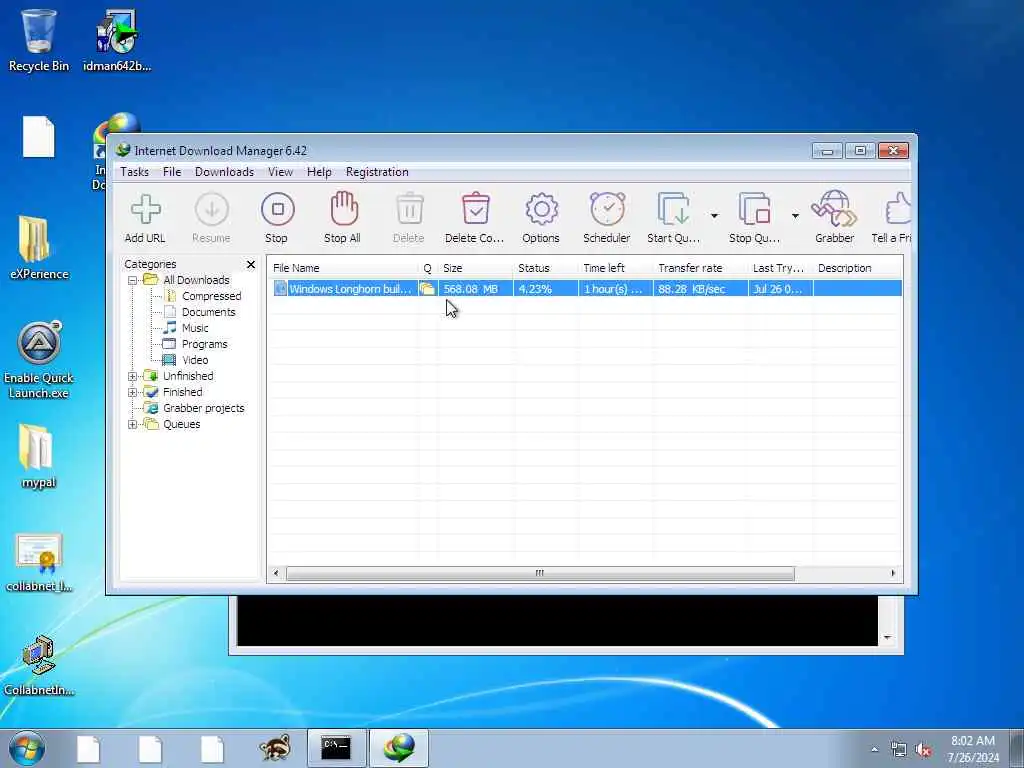Stop the selected download with Stop icon
The width and height of the screenshot is (1024, 768).
[x=278, y=210]
